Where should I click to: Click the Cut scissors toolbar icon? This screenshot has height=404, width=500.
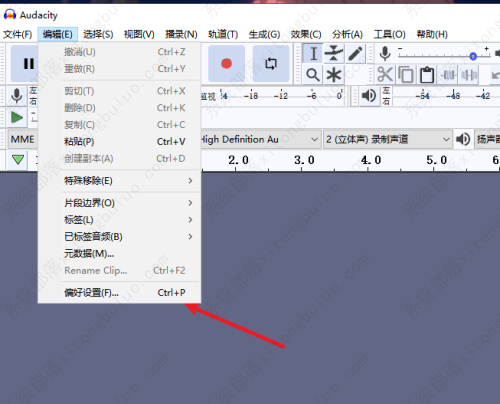(x=385, y=75)
